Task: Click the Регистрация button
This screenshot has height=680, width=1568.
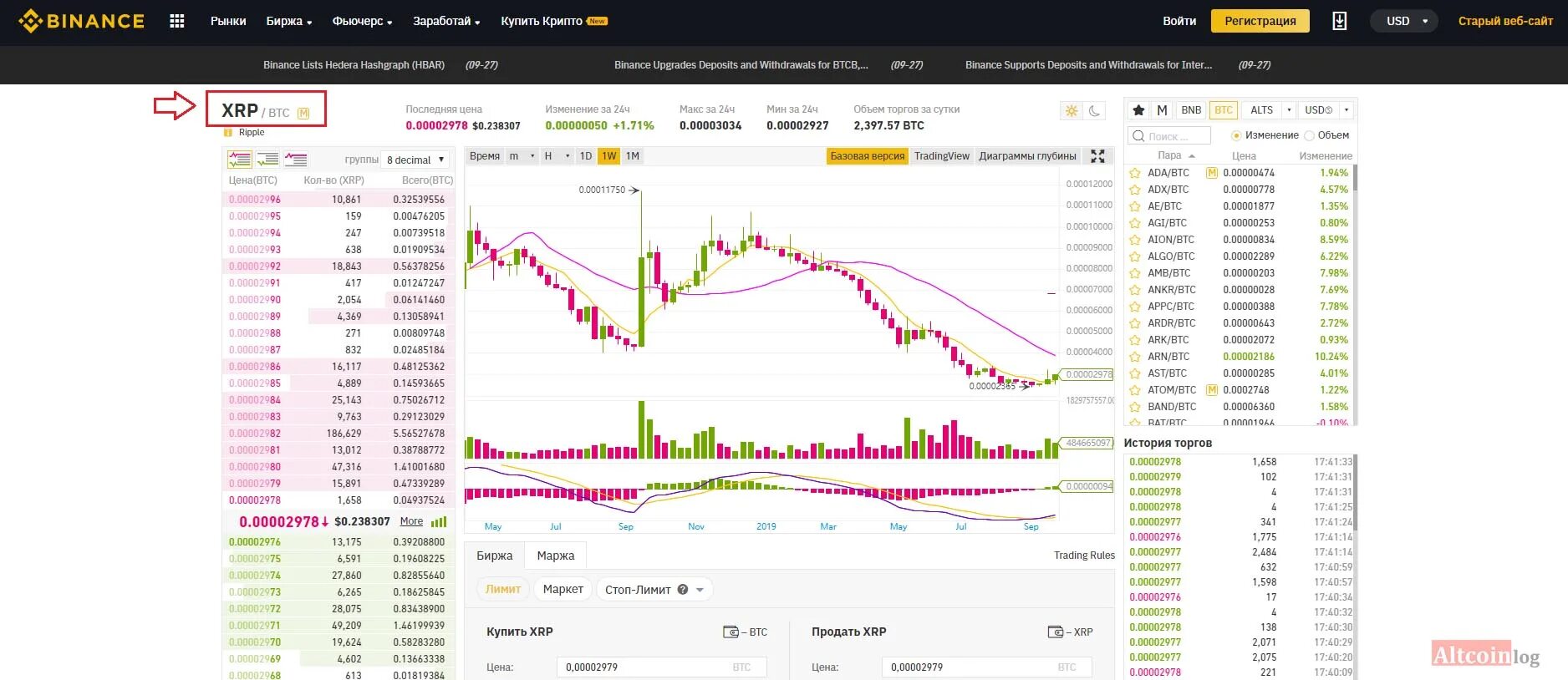Action: pos(1260,21)
